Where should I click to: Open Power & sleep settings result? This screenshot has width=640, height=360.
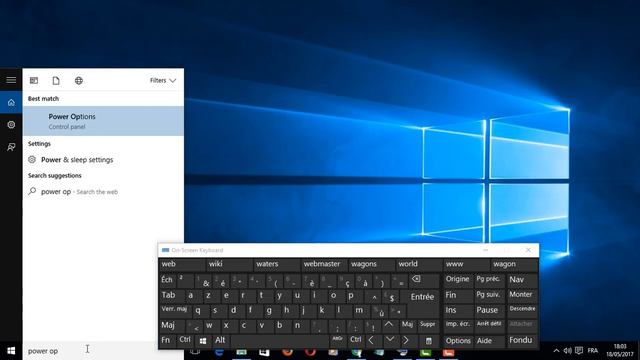tap(103, 160)
